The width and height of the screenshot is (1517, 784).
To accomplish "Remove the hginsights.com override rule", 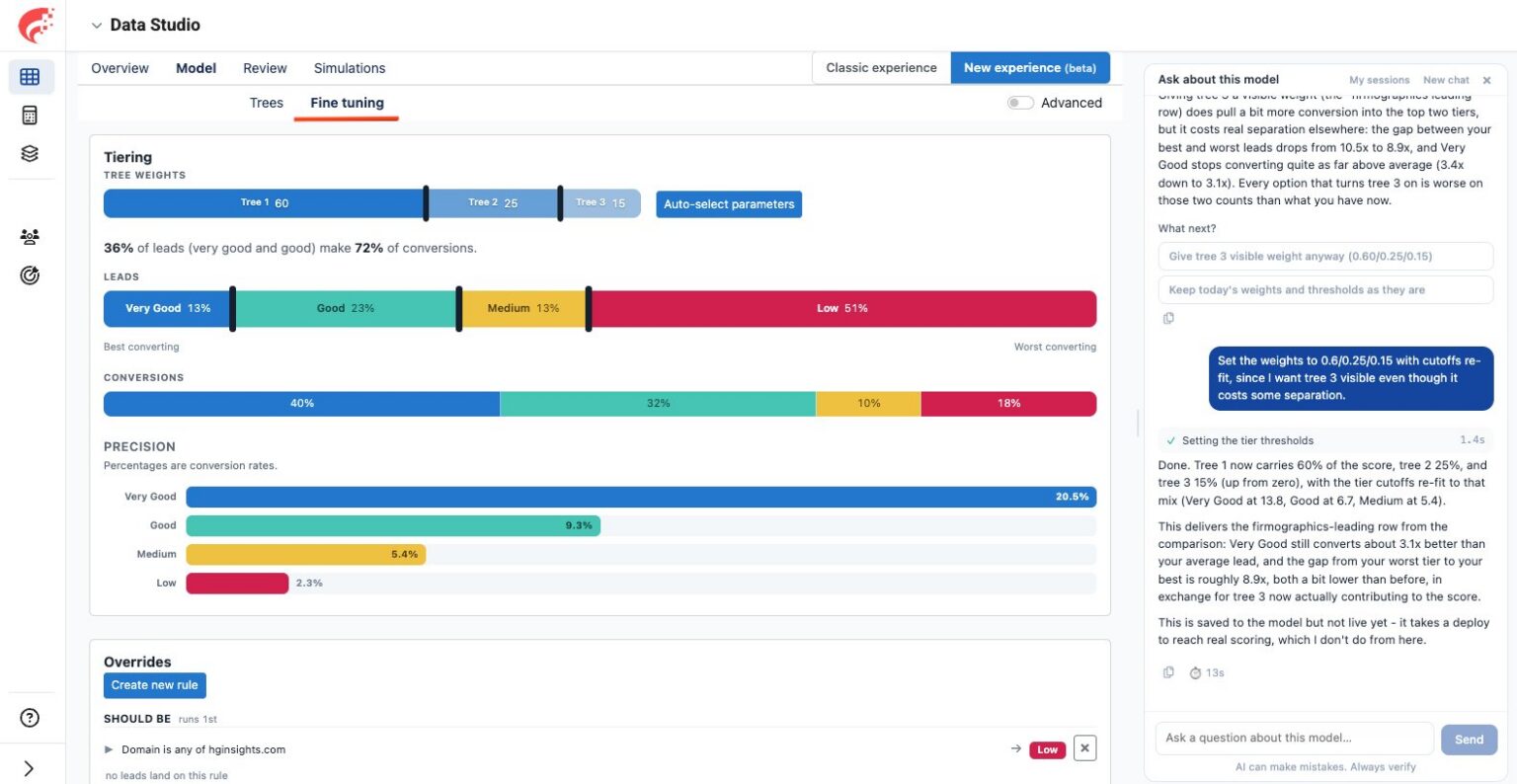I will pyautogui.click(x=1084, y=748).
